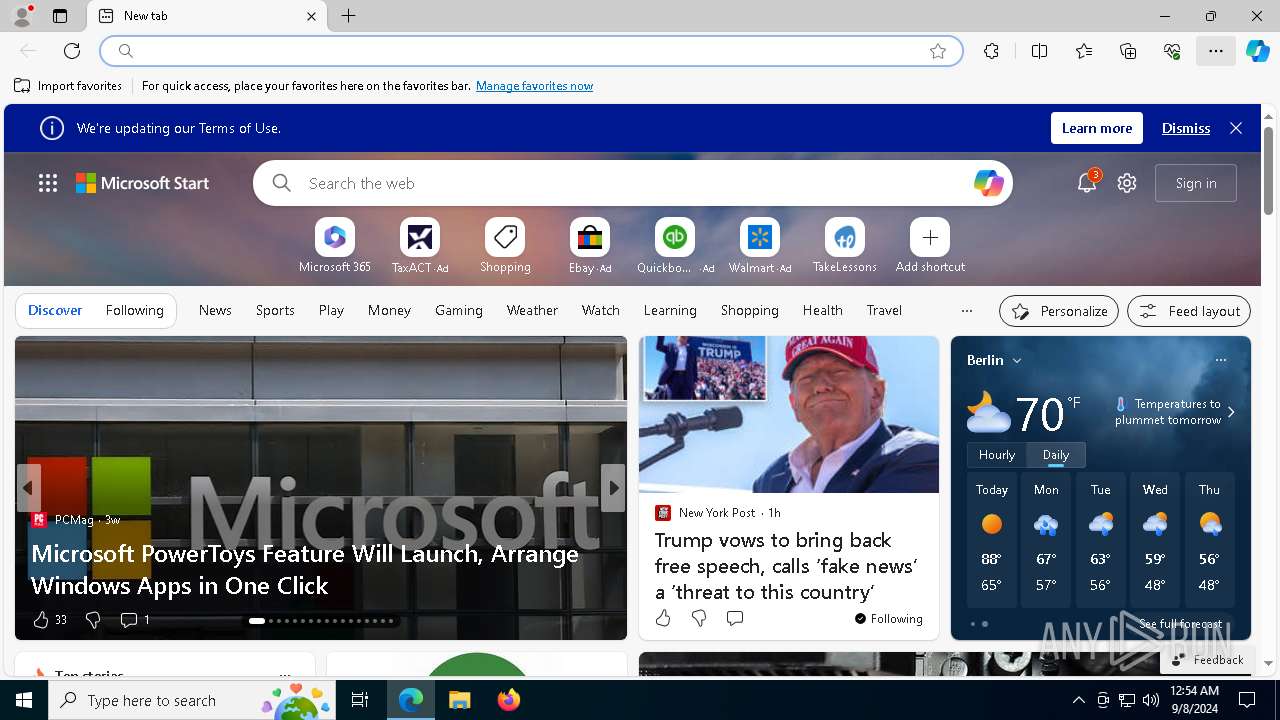Toggle Following for New York Post
Viewport: 1280px width, 720px height.
pyautogui.click(x=889, y=618)
